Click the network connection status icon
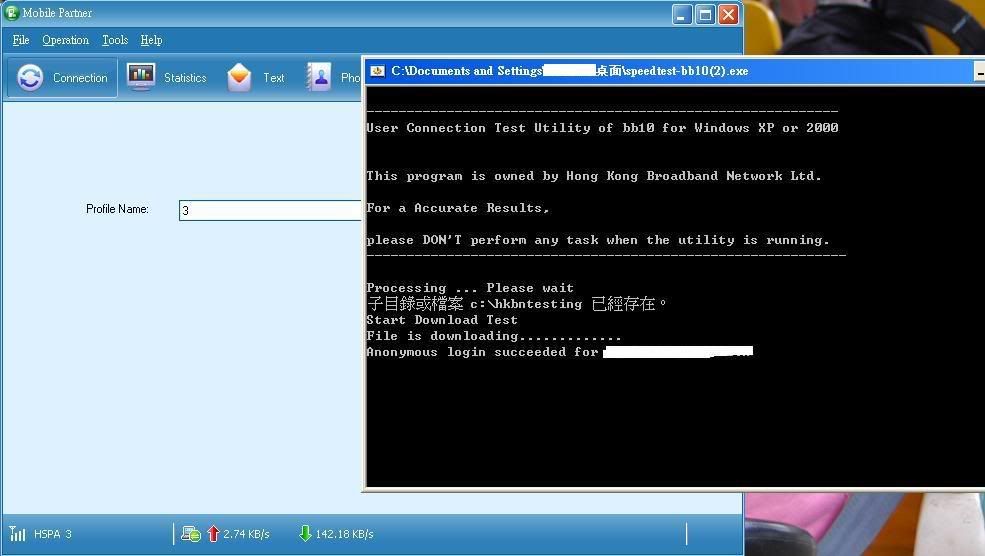Image resolution: width=985 pixels, height=556 pixels. pyautogui.click(x=190, y=534)
